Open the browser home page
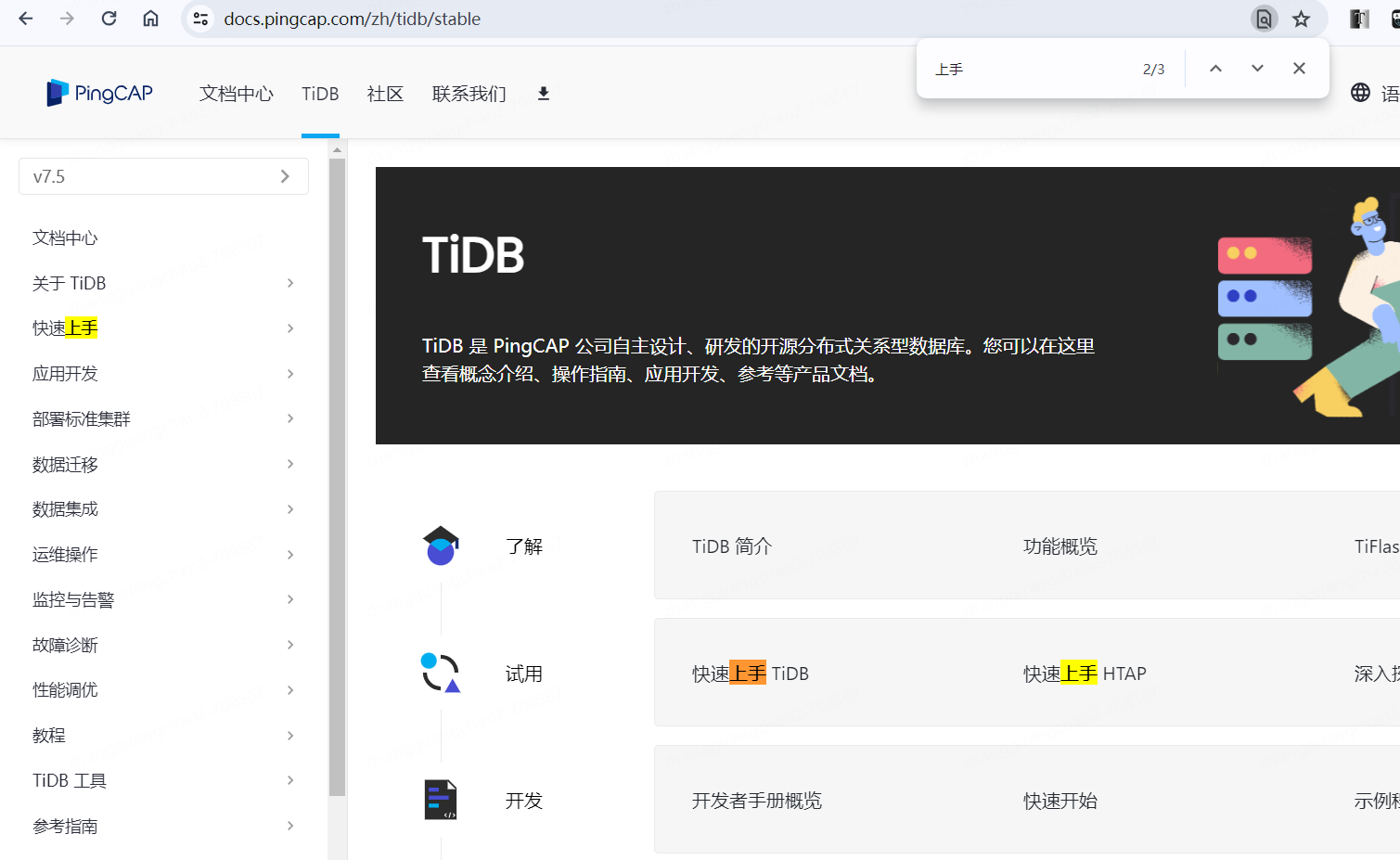Image resolution: width=1400 pixels, height=860 pixels. 150,19
